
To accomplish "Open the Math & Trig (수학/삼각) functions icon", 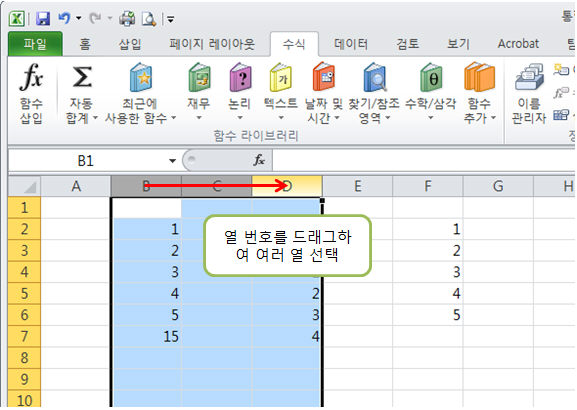I will click(x=431, y=77).
